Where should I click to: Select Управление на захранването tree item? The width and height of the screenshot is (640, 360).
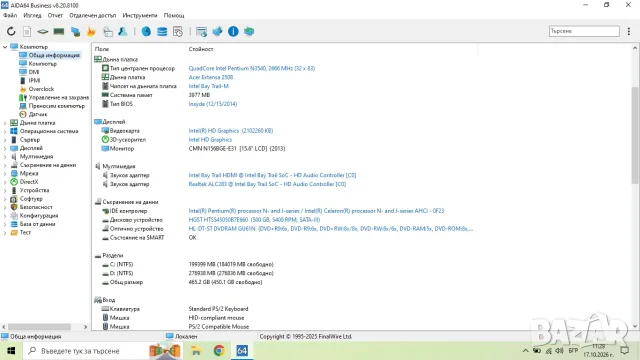[59, 98]
